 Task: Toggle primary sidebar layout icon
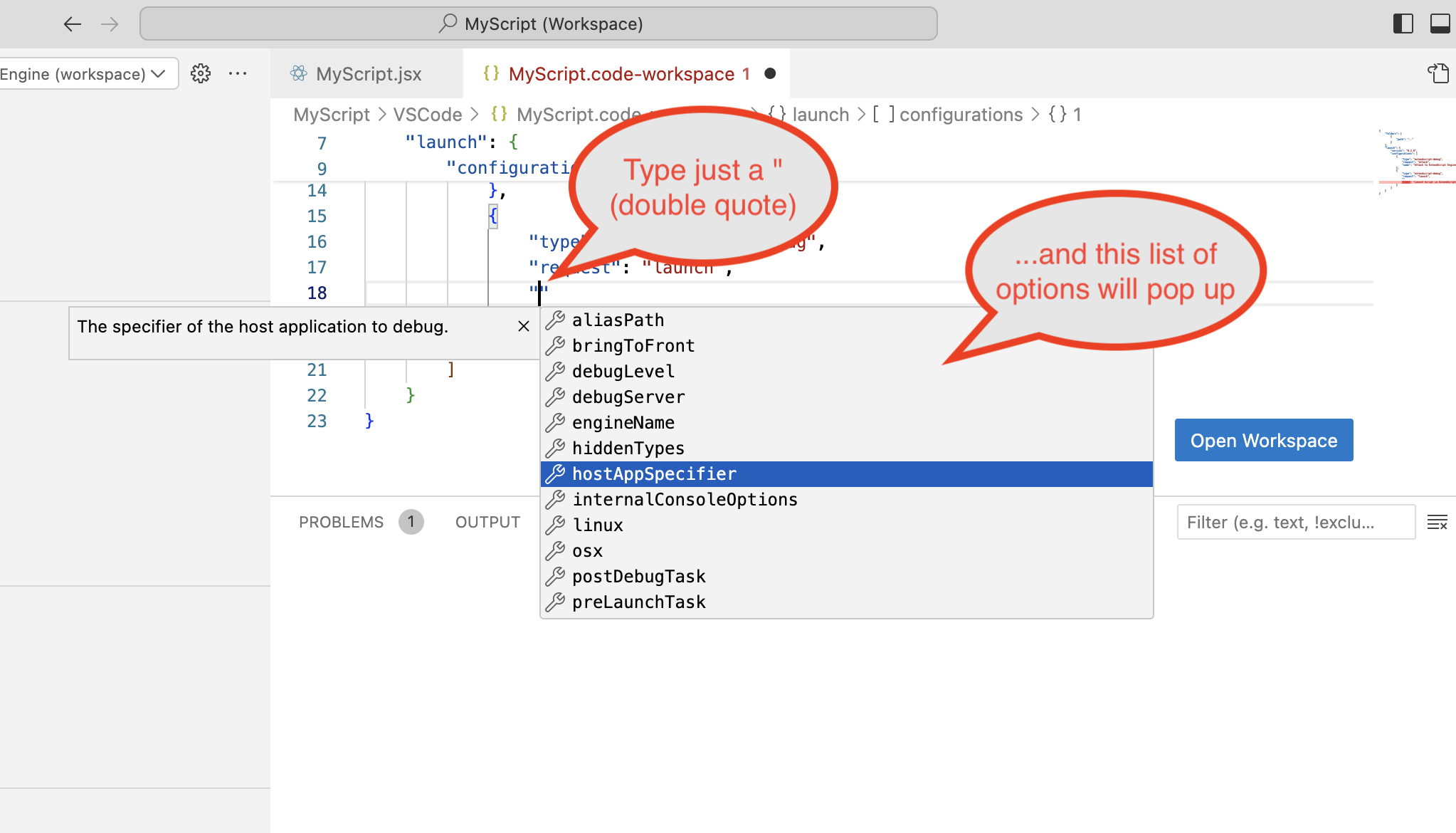tap(1403, 24)
